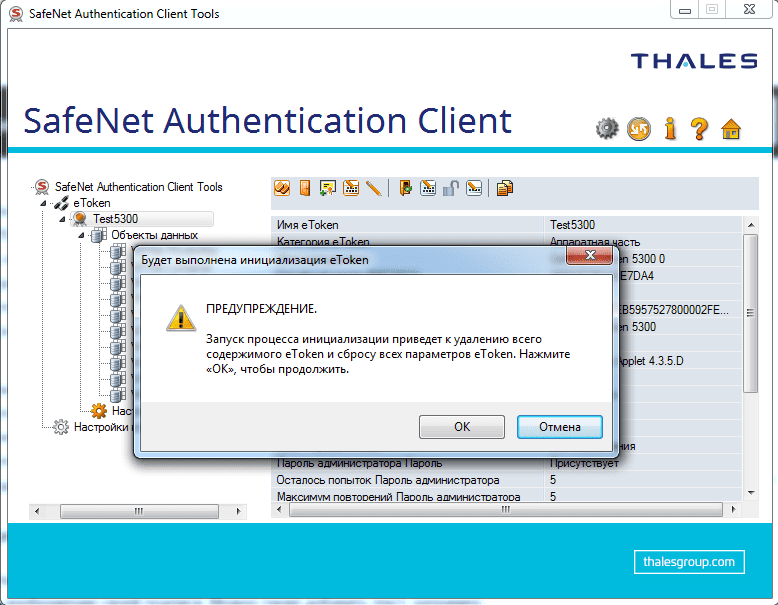Click the properties vertical scrollbar thumb

coord(751,313)
